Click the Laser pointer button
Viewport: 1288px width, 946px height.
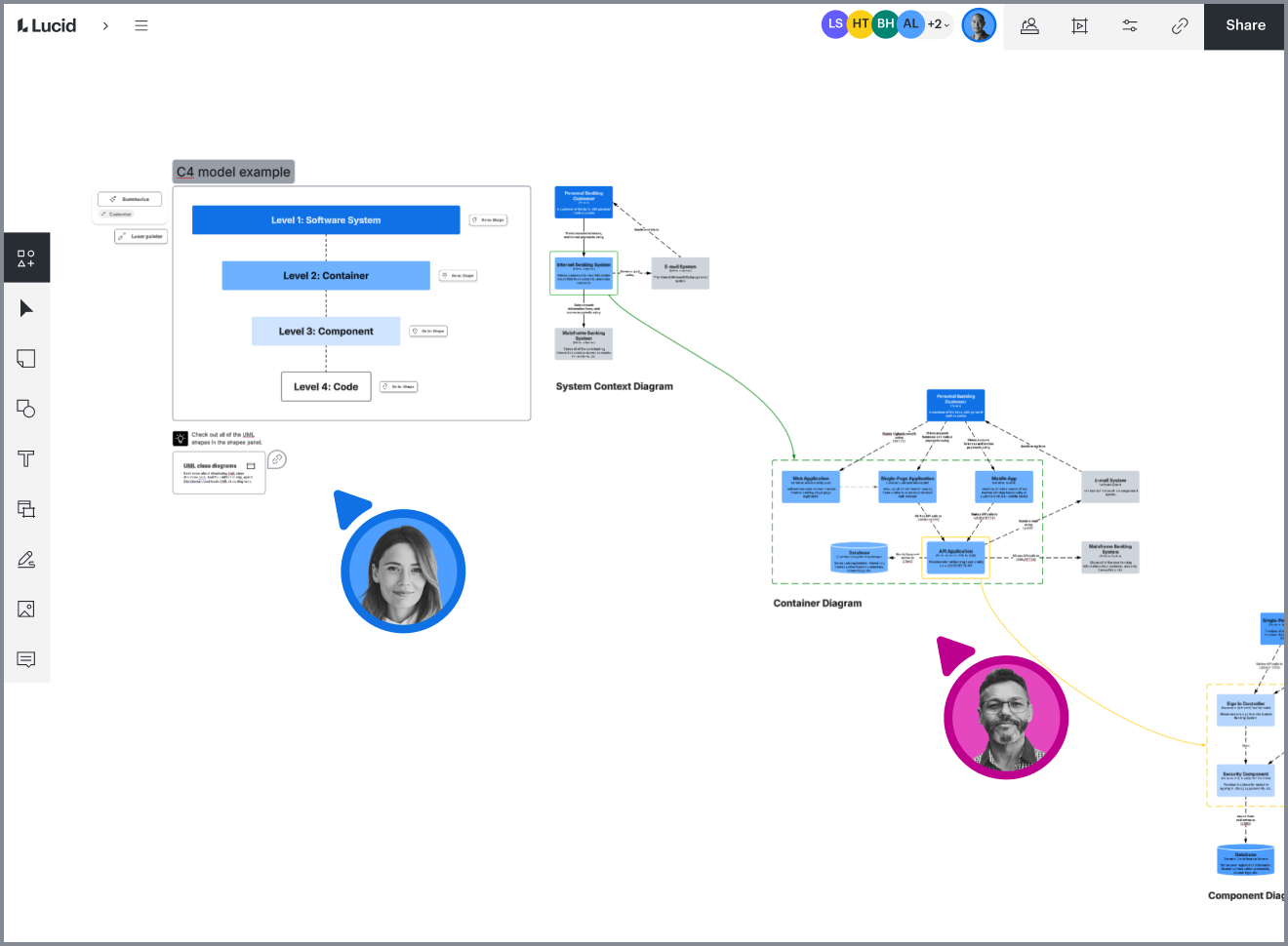click(x=141, y=236)
